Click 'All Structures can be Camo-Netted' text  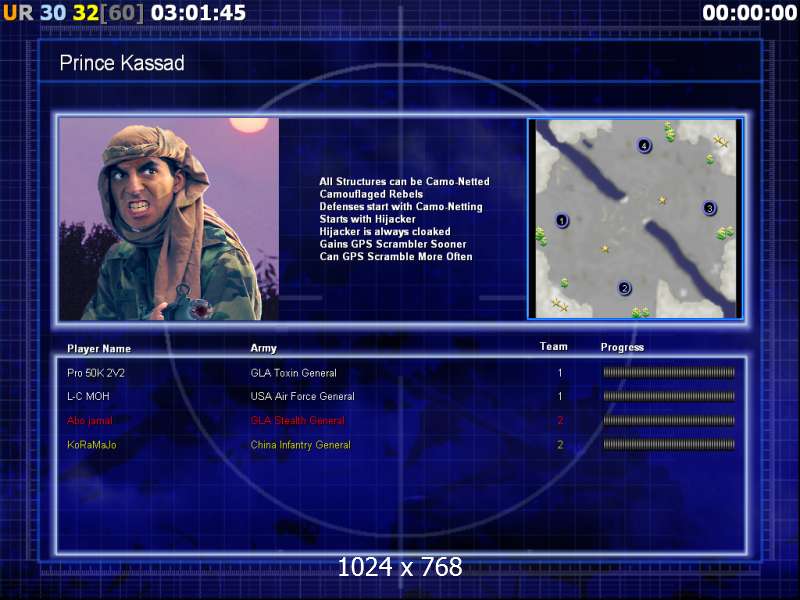[x=405, y=182]
